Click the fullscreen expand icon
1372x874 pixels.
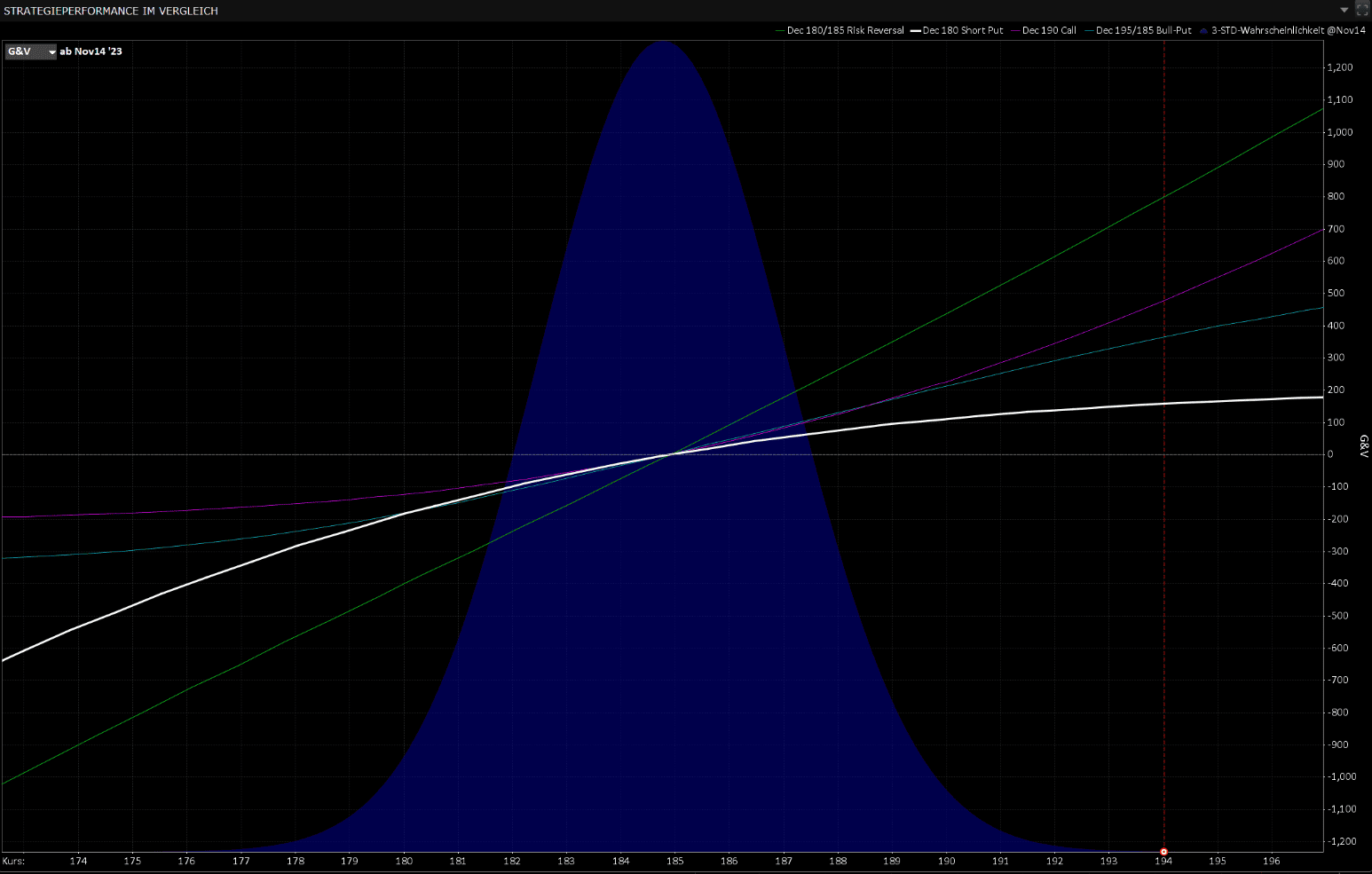pos(1362,10)
